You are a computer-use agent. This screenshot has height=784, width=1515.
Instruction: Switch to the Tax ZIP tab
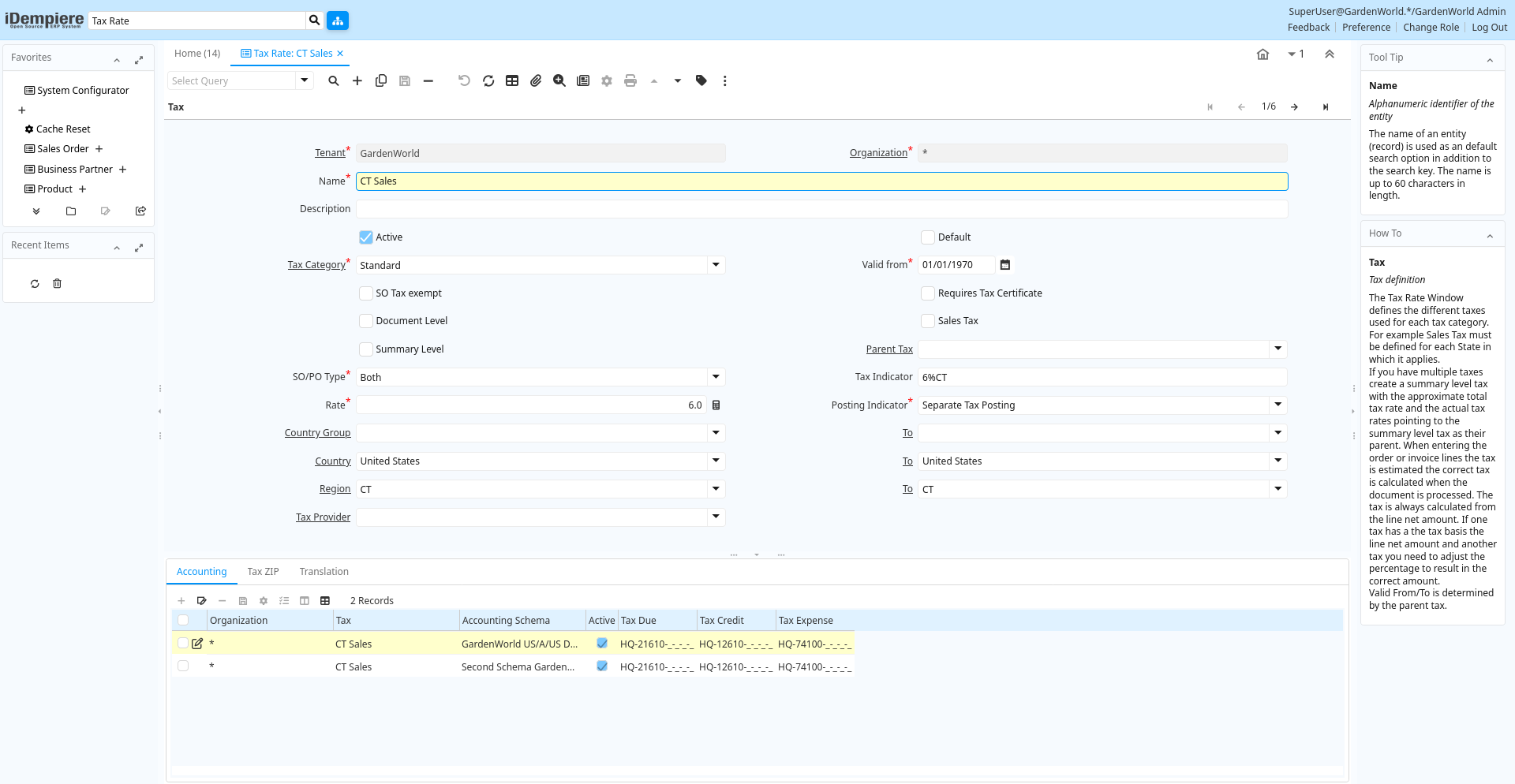[x=263, y=572]
